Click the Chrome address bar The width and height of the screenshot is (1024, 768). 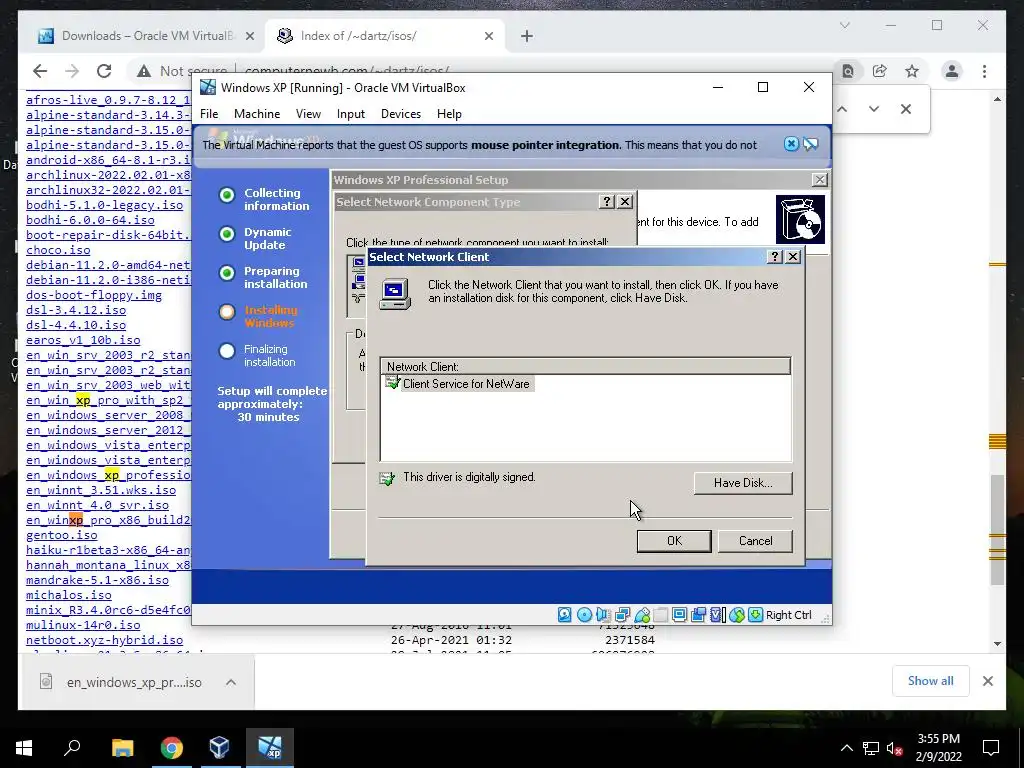pyautogui.click(x=480, y=71)
